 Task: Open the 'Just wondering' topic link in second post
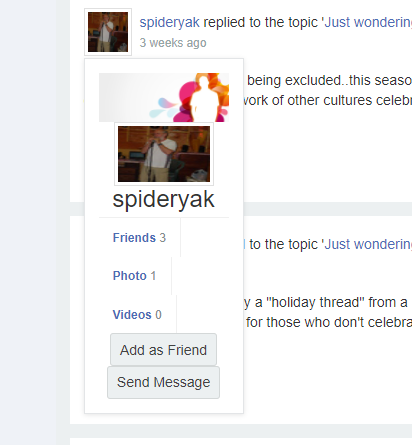coord(368,244)
